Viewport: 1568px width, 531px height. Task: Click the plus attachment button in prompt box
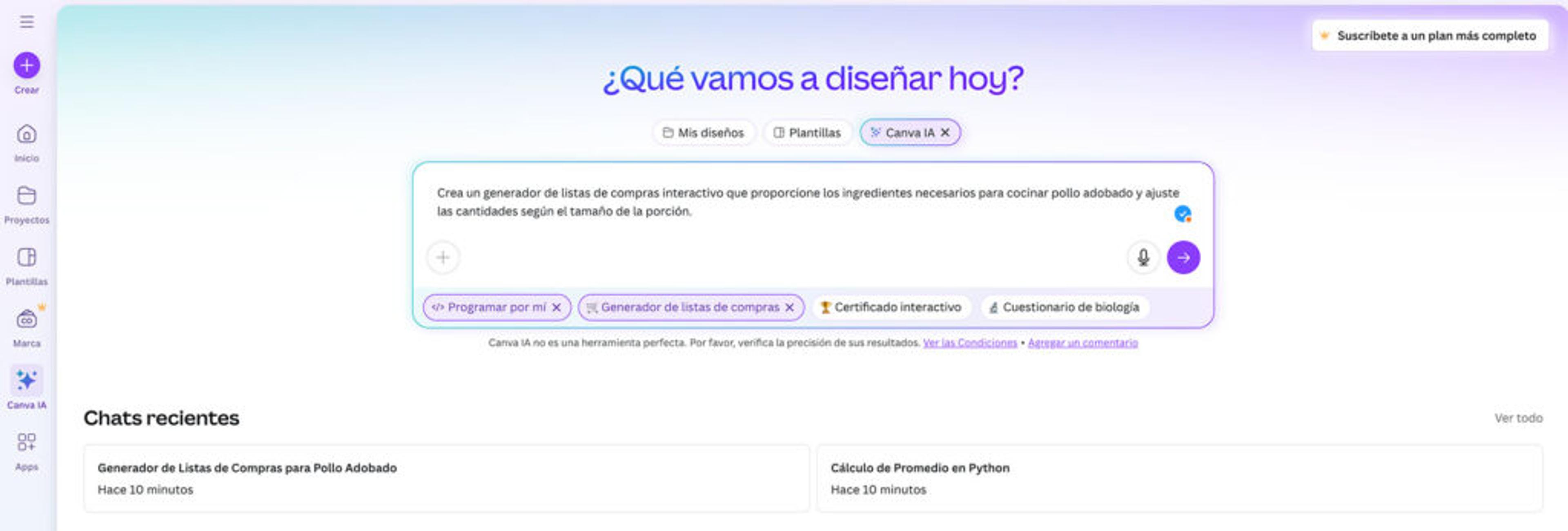click(x=443, y=257)
